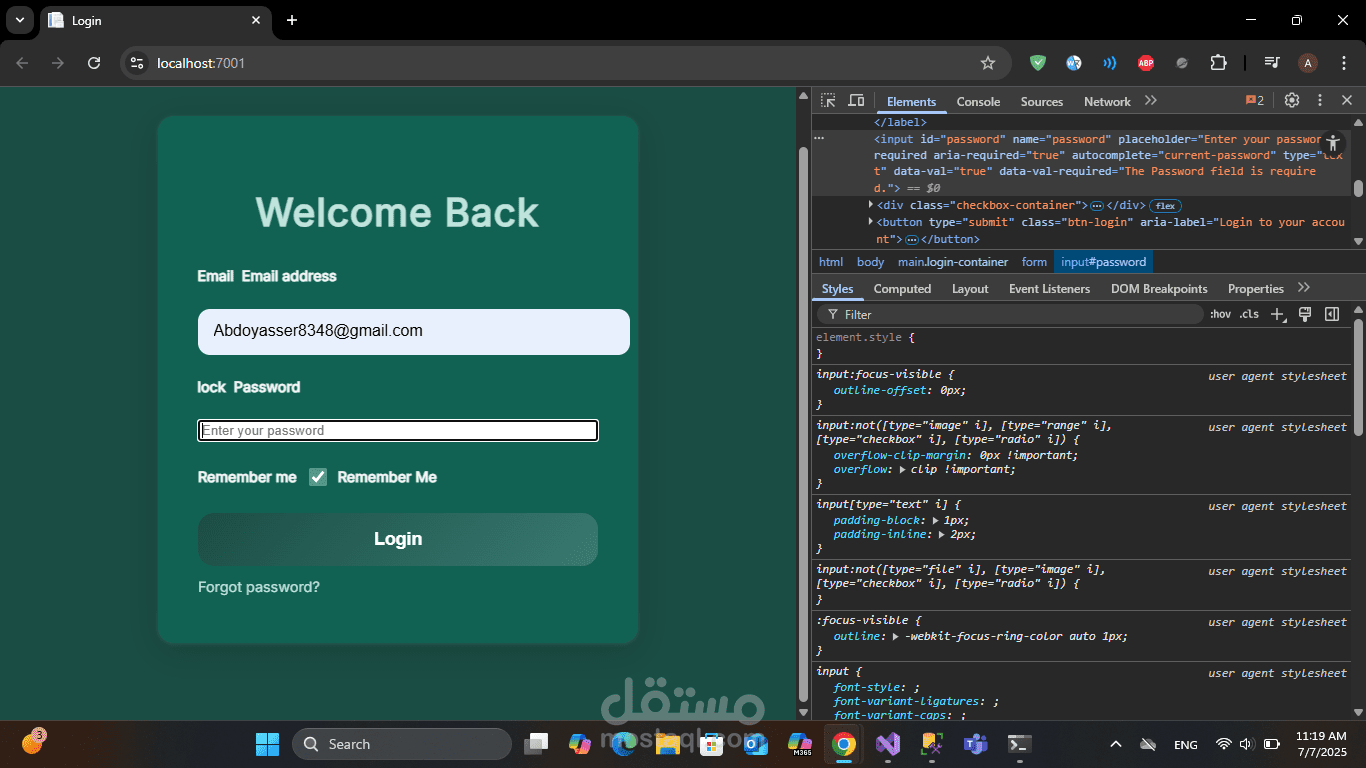Viewport: 1366px width, 768px height.
Task: Expand the padding-block shorthand property
Action: point(937,520)
